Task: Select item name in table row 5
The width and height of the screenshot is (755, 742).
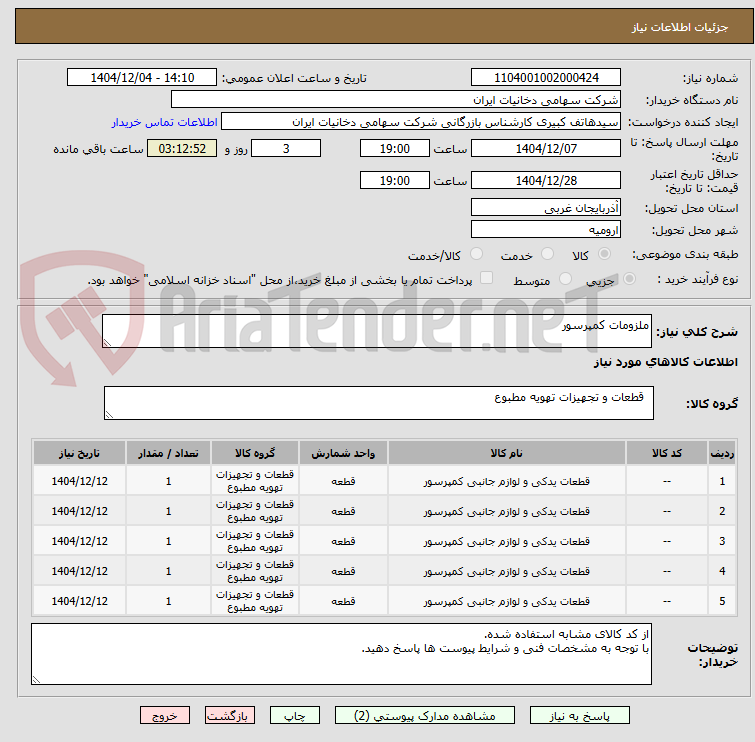Action: click(507, 601)
